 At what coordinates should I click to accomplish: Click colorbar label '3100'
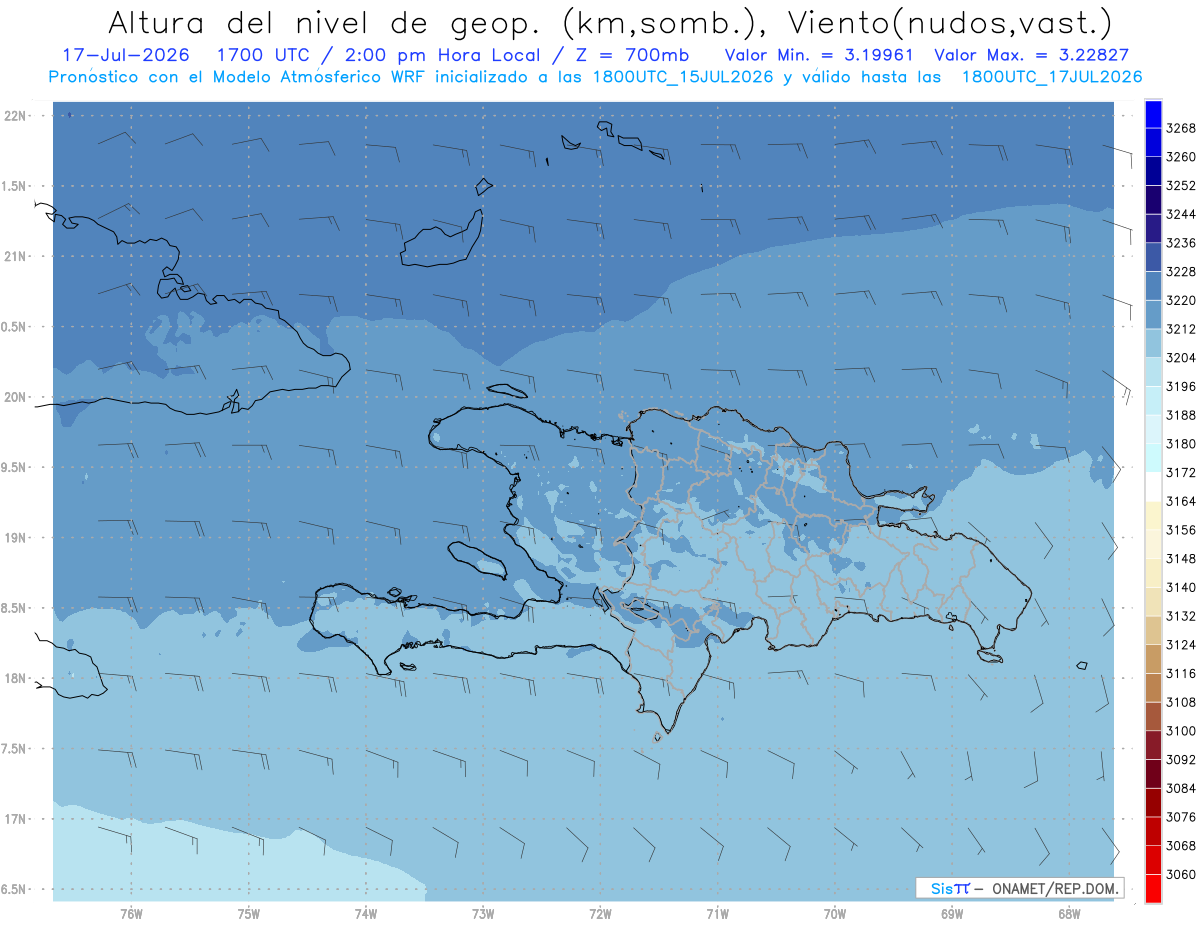tap(1181, 731)
